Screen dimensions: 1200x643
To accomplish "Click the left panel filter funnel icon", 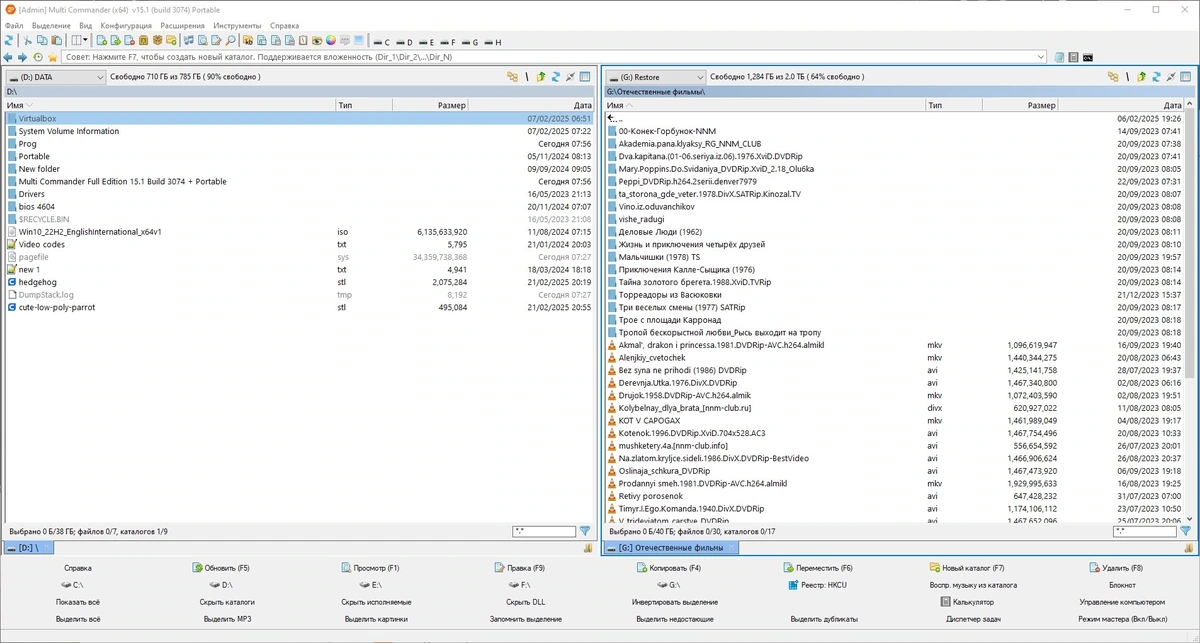I will (585, 532).
